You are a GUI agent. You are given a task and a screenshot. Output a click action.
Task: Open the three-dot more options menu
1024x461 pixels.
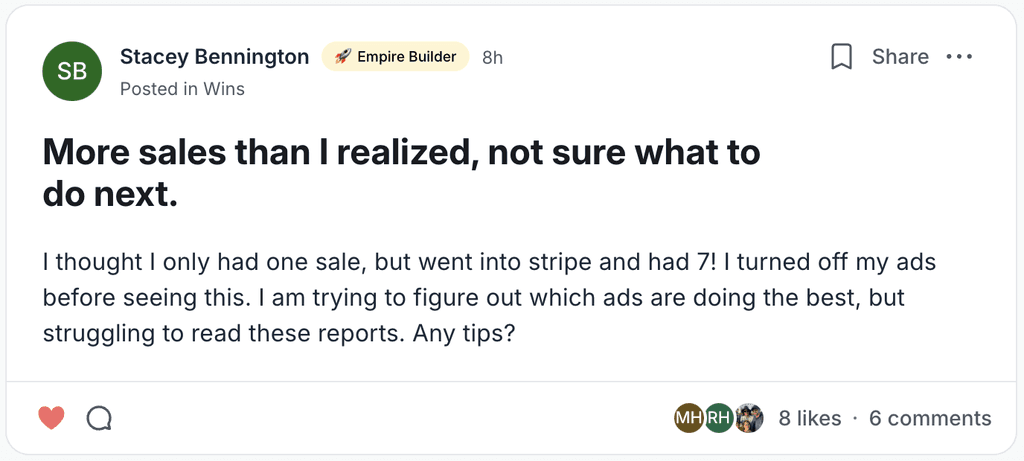pos(959,57)
